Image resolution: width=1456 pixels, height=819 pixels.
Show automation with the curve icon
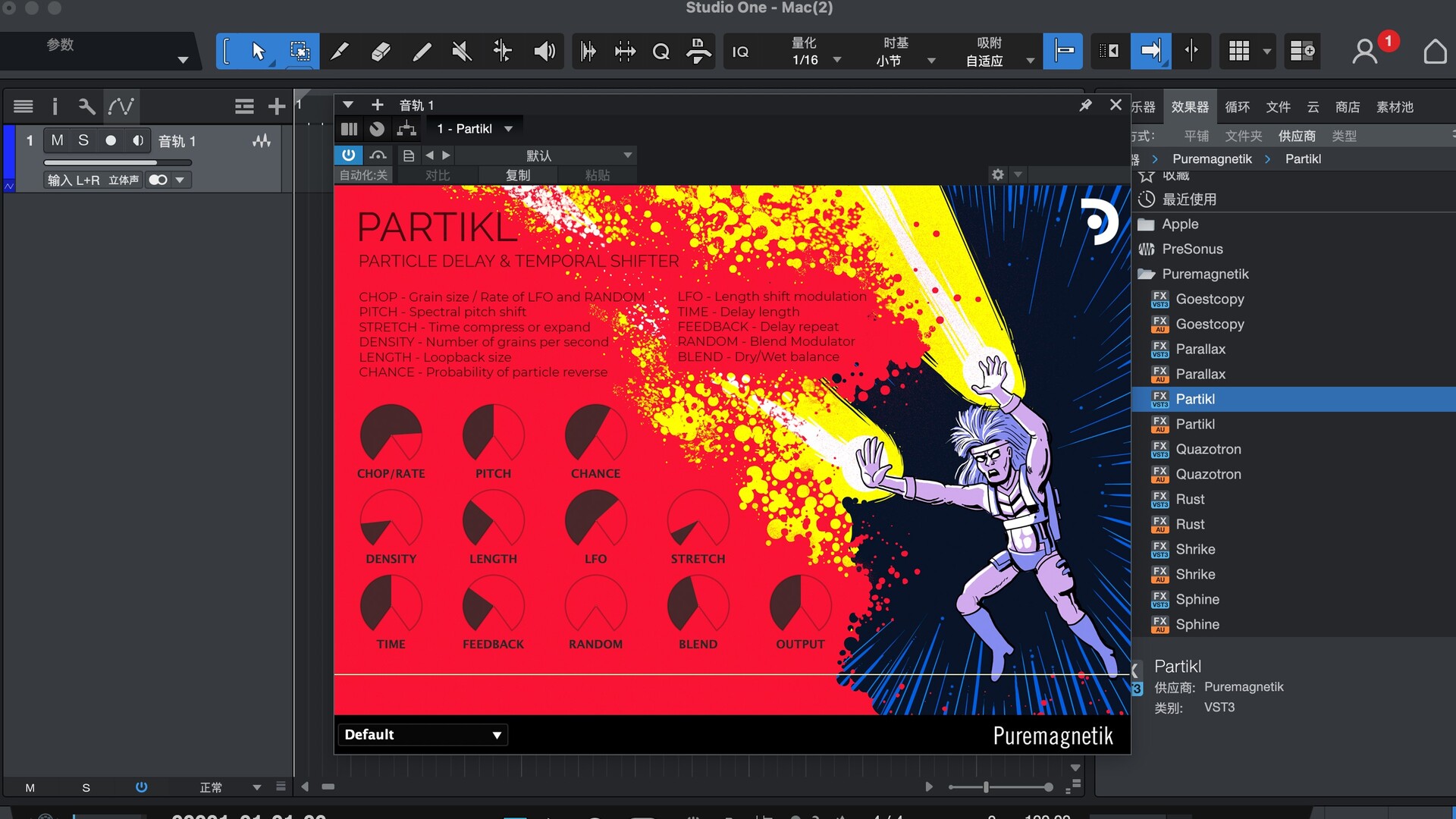pyautogui.click(x=121, y=106)
